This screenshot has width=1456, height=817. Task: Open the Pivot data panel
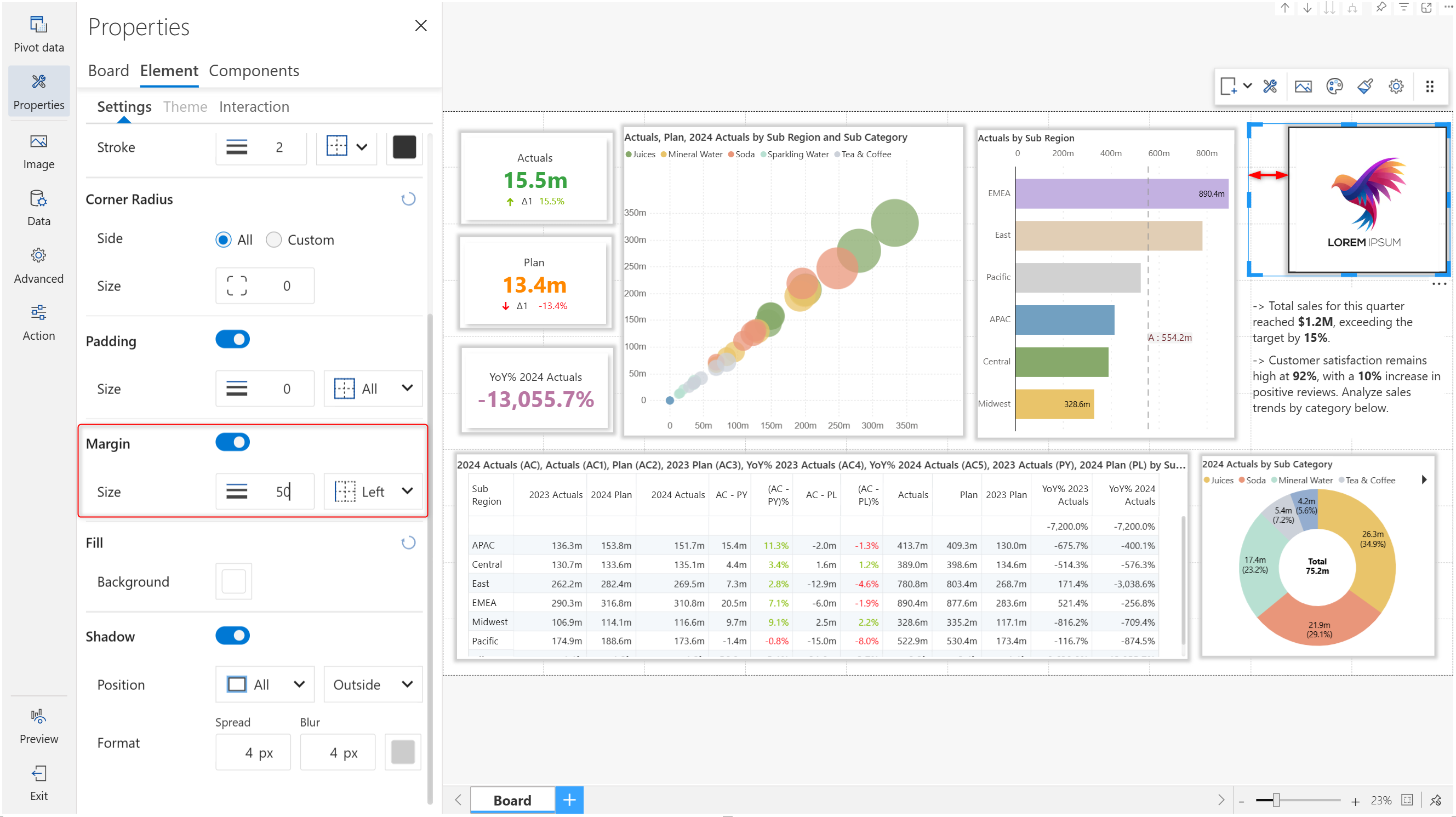coord(38,34)
